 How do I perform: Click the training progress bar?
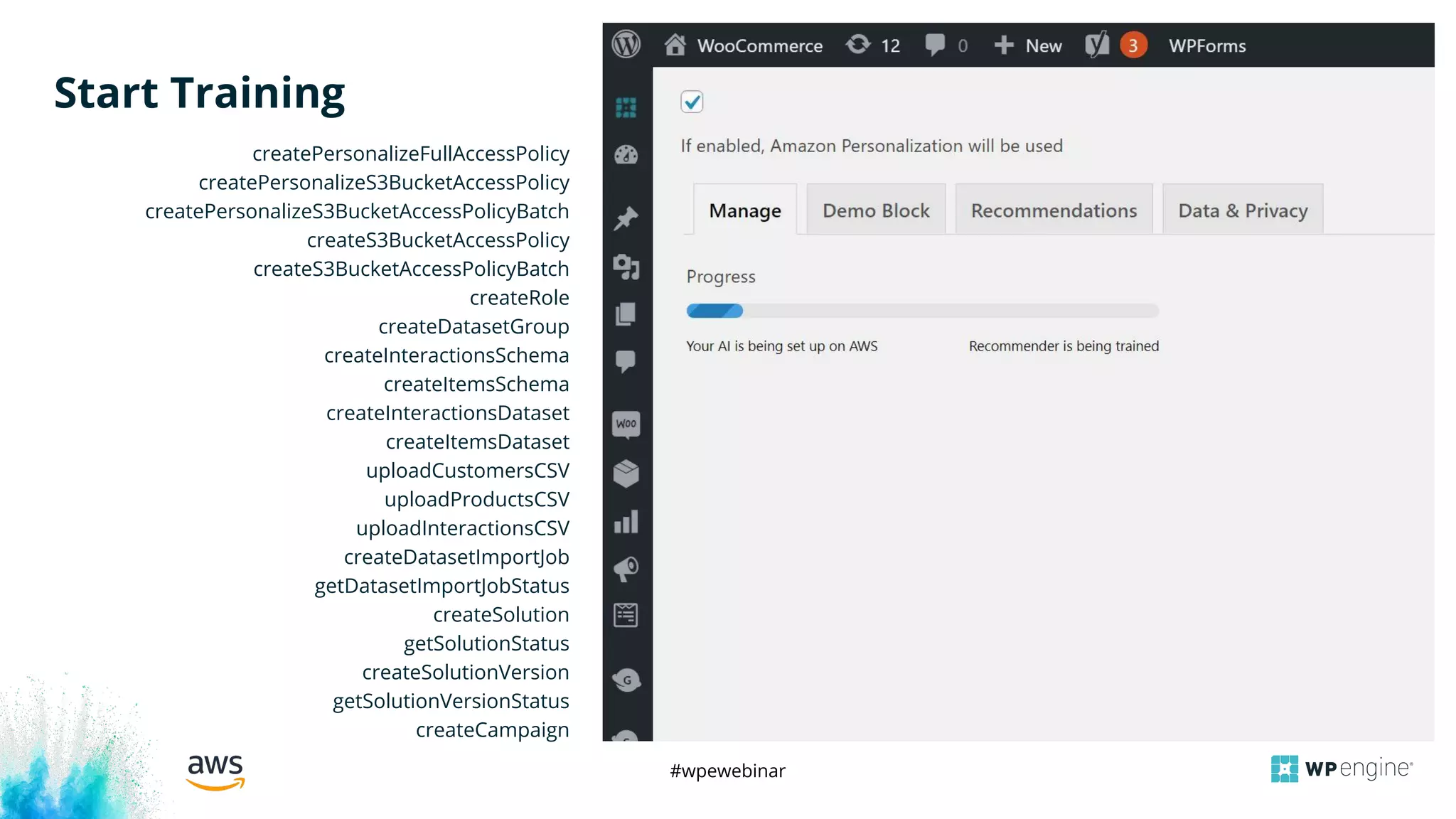coord(922,311)
